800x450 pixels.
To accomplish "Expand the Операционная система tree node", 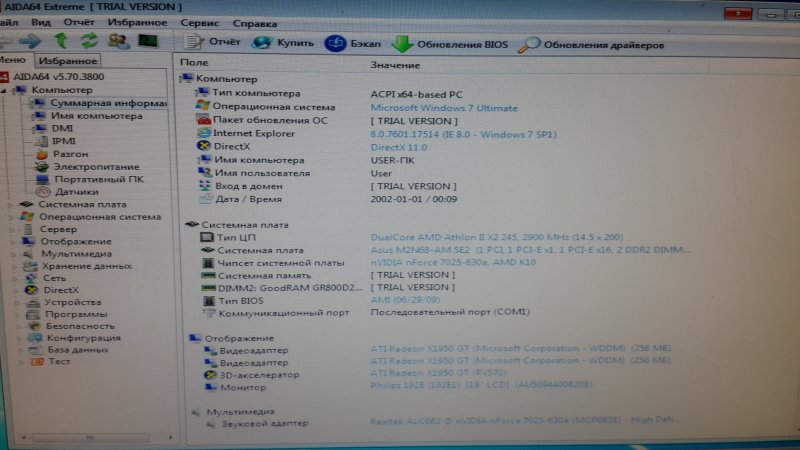I will click(12, 216).
